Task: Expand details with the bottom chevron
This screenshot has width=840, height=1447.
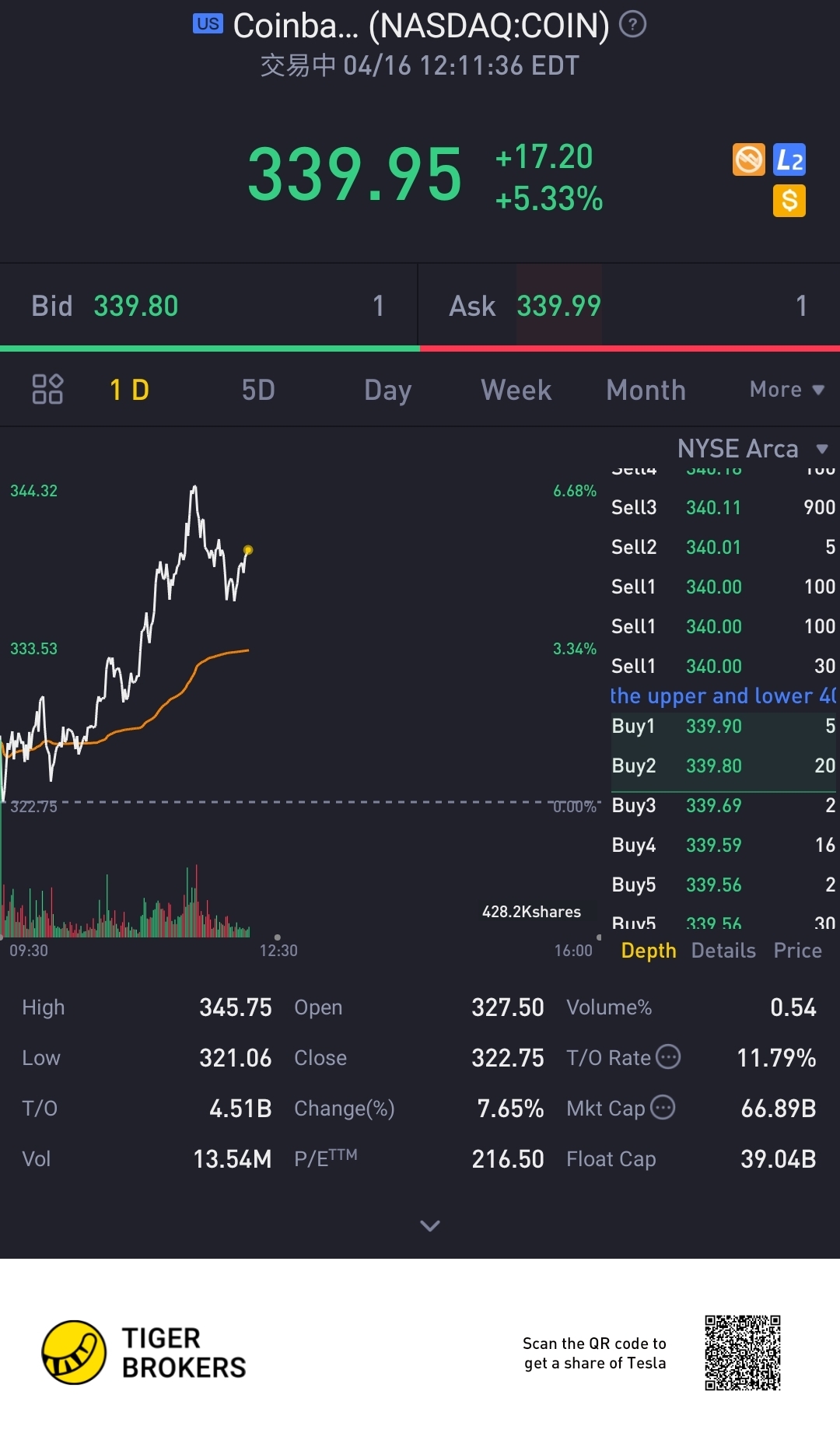Action: coord(430,1226)
